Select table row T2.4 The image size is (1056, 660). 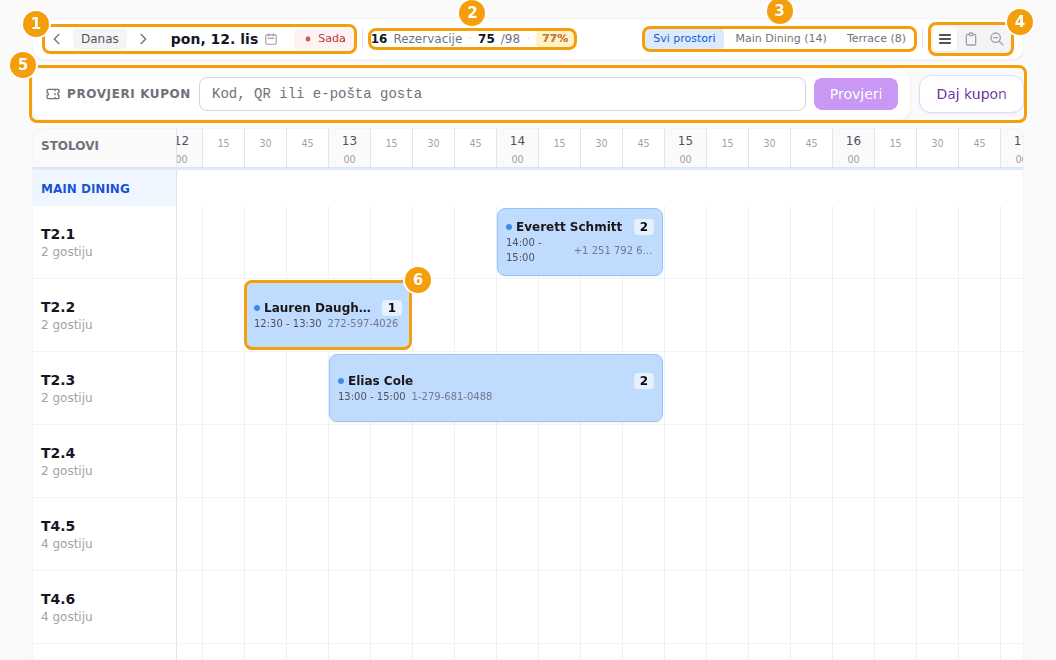[x=104, y=461]
